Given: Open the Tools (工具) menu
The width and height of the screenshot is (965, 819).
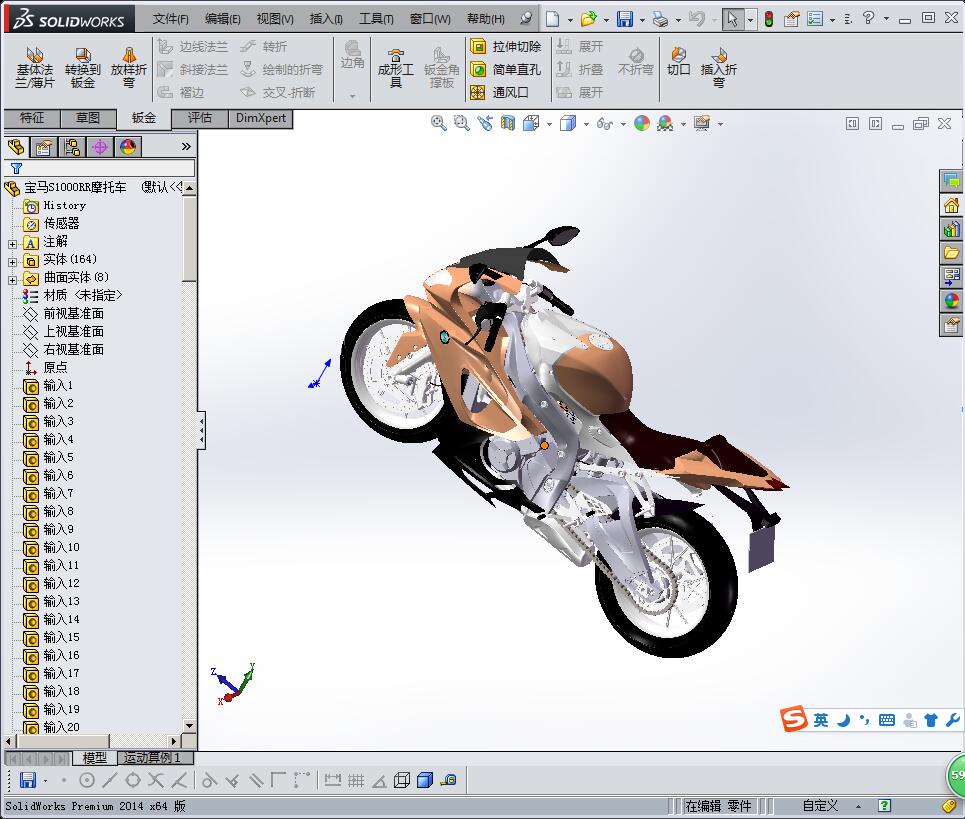Looking at the screenshot, I should [376, 19].
